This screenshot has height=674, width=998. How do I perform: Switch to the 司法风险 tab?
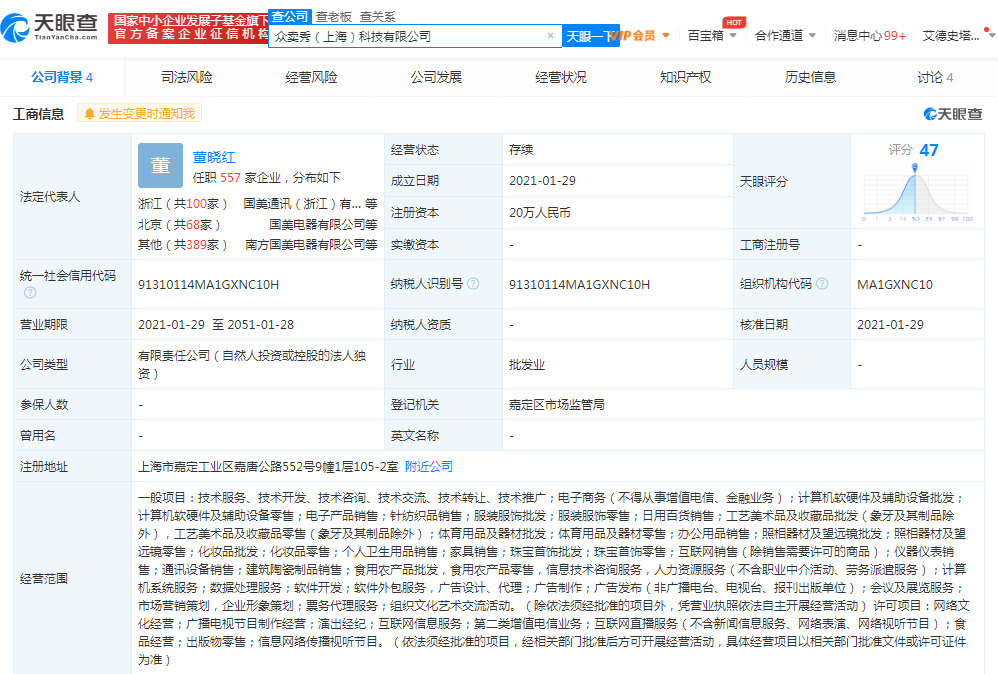point(186,78)
